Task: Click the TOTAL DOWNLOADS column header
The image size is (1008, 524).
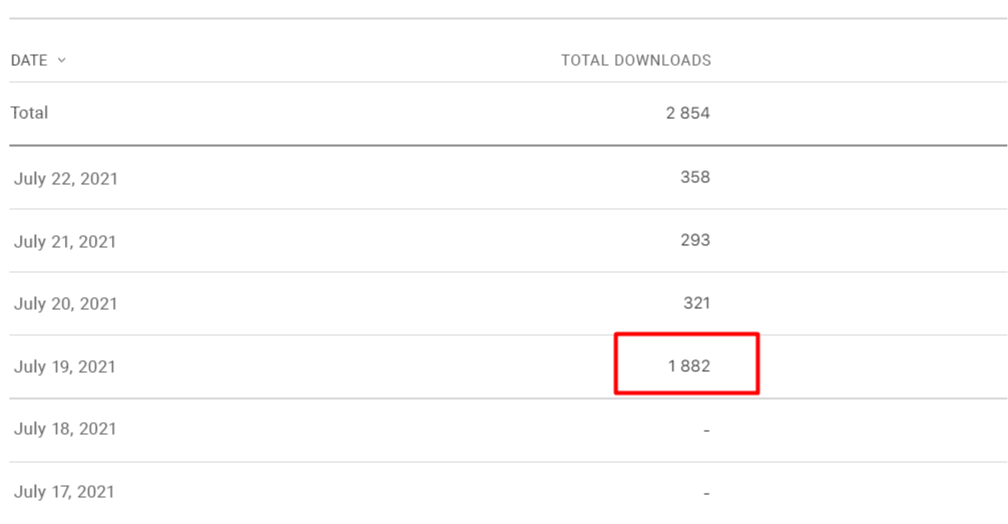Action: pyautogui.click(x=636, y=60)
